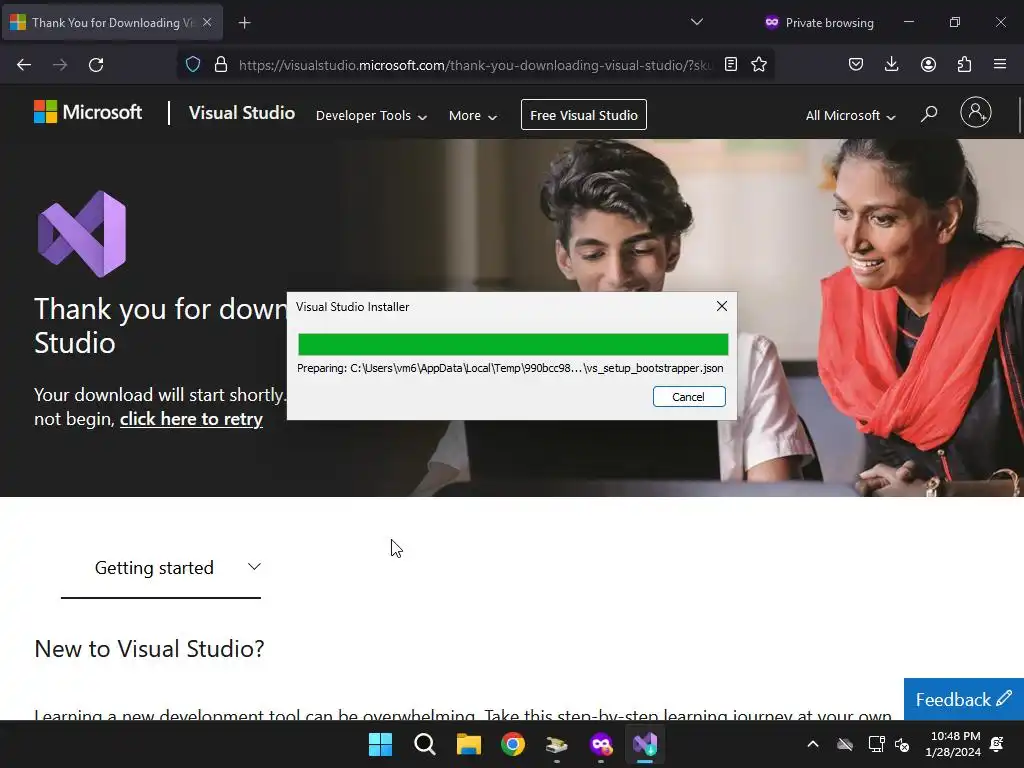Click the sign-in account avatar icon
This screenshot has height=768, width=1024.
(x=976, y=112)
